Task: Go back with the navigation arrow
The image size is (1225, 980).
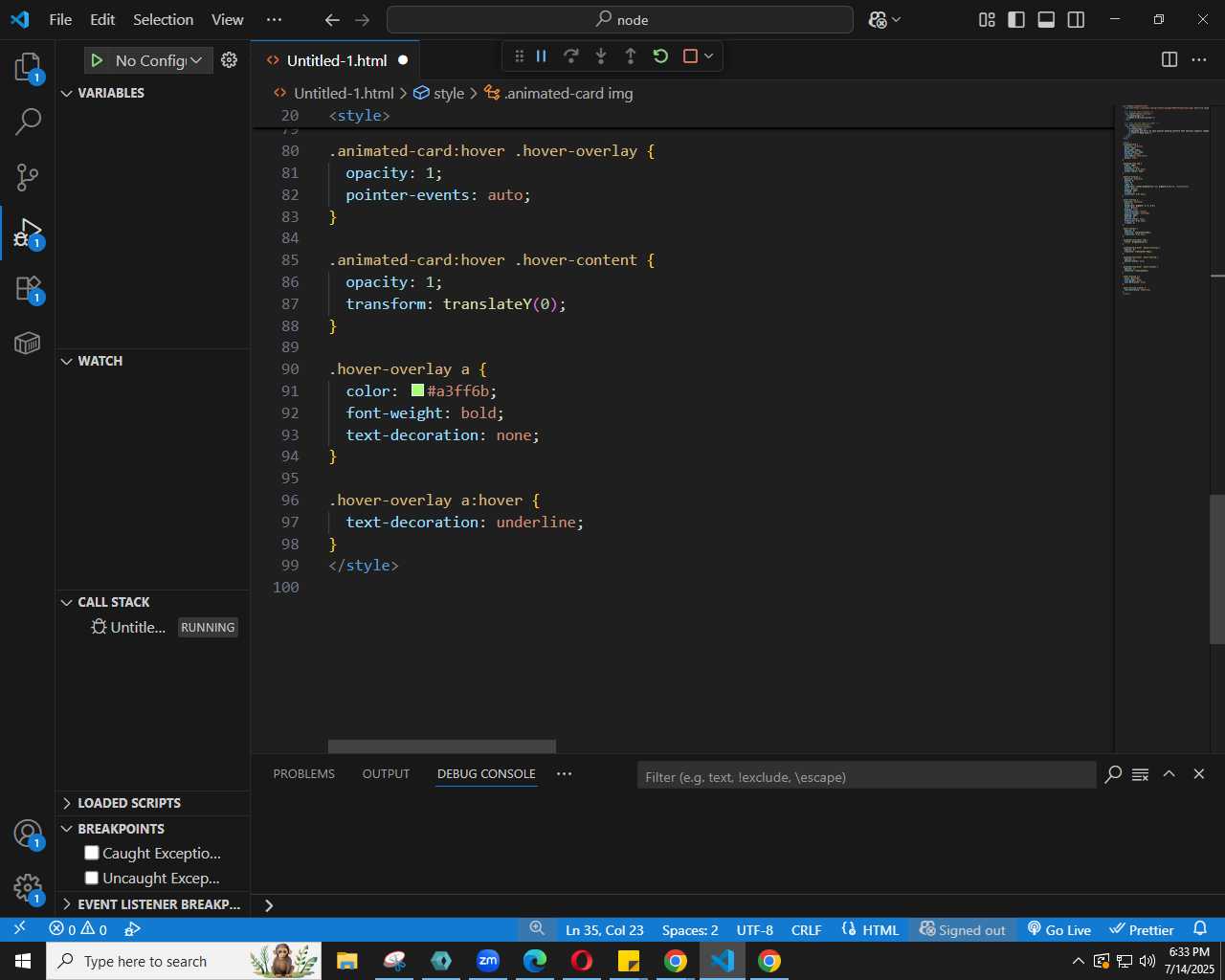Action: coord(332,19)
